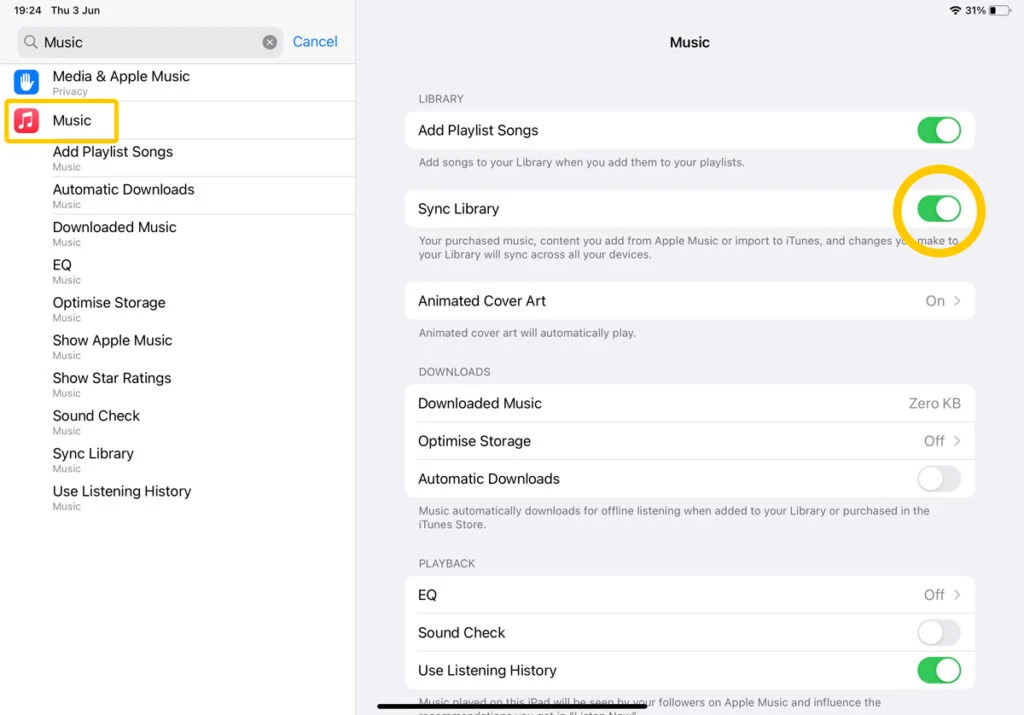Click 'Animated cover art will automatically play' text
Viewport: 1024px width, 715px height.
(527, 333)
